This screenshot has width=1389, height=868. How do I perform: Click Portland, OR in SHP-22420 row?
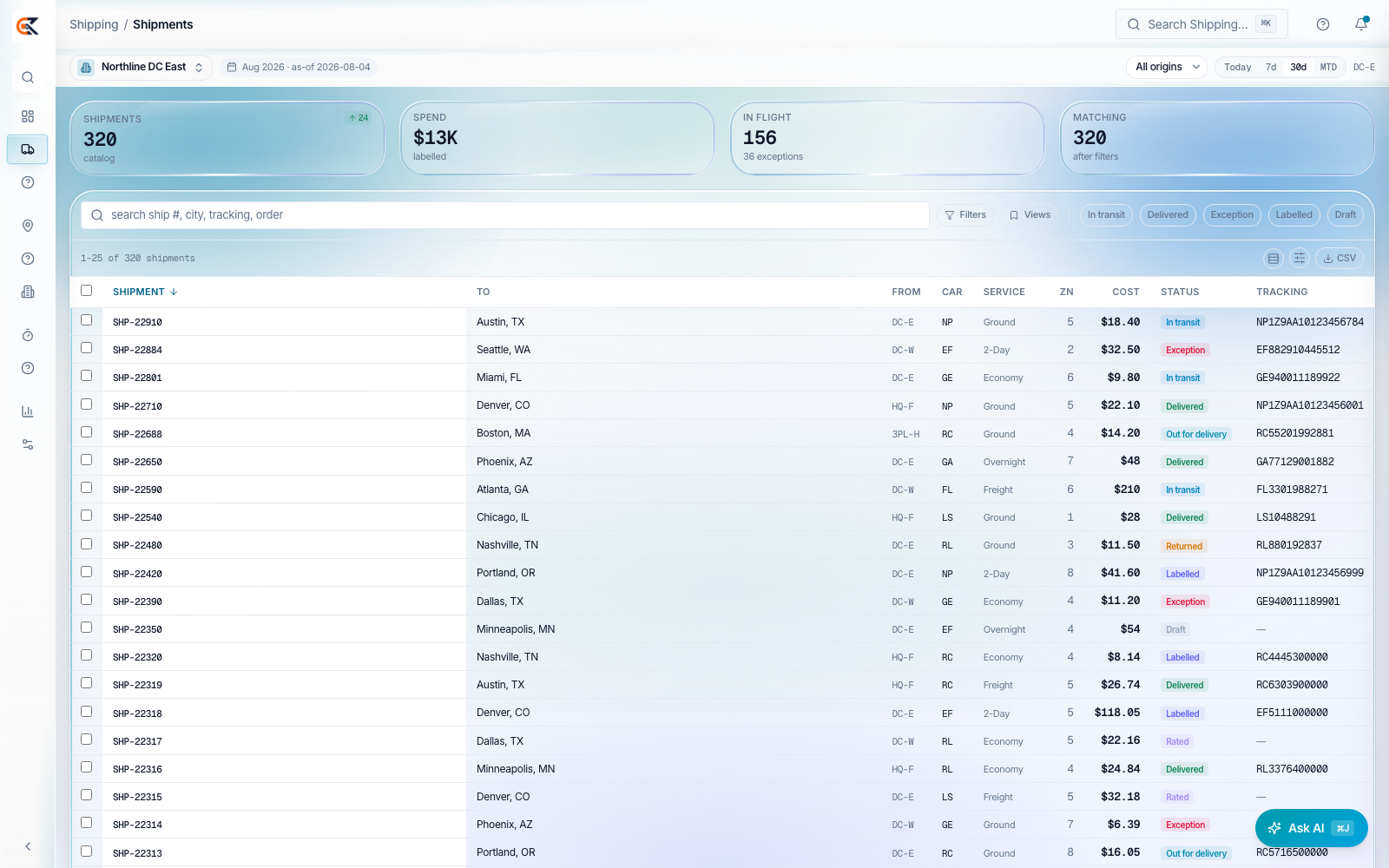[506, 573]
